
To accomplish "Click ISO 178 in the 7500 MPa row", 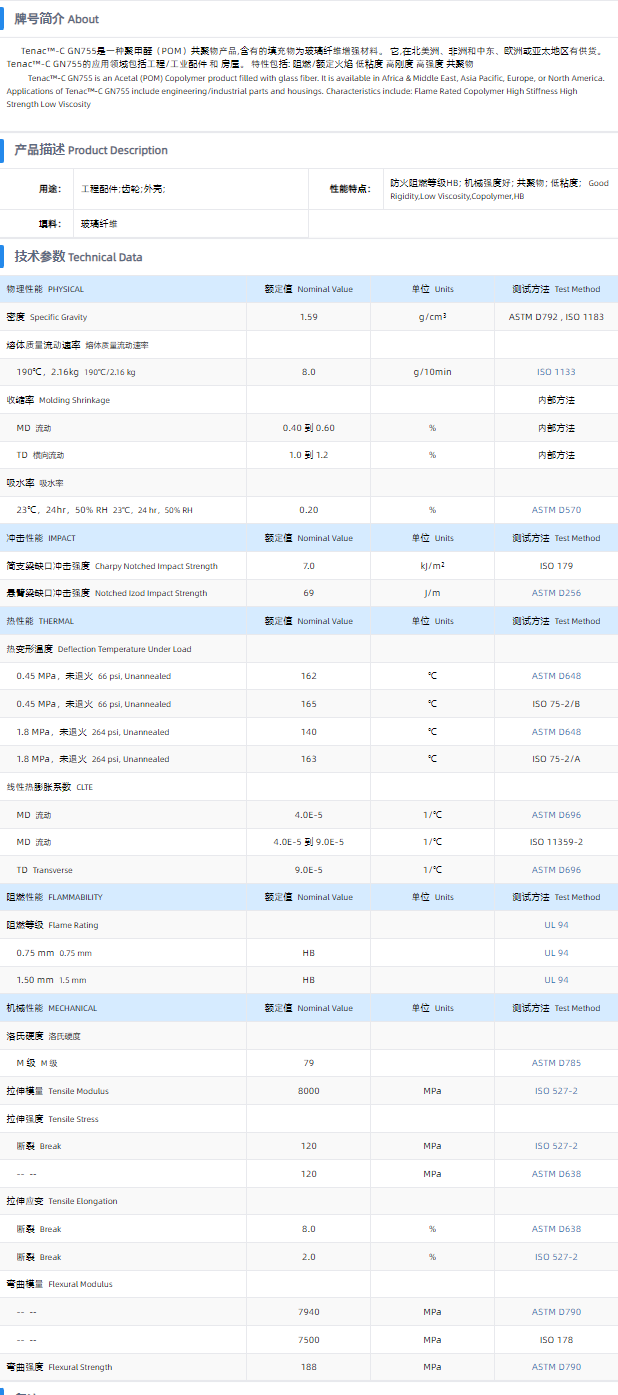I will click(556, 1339).
